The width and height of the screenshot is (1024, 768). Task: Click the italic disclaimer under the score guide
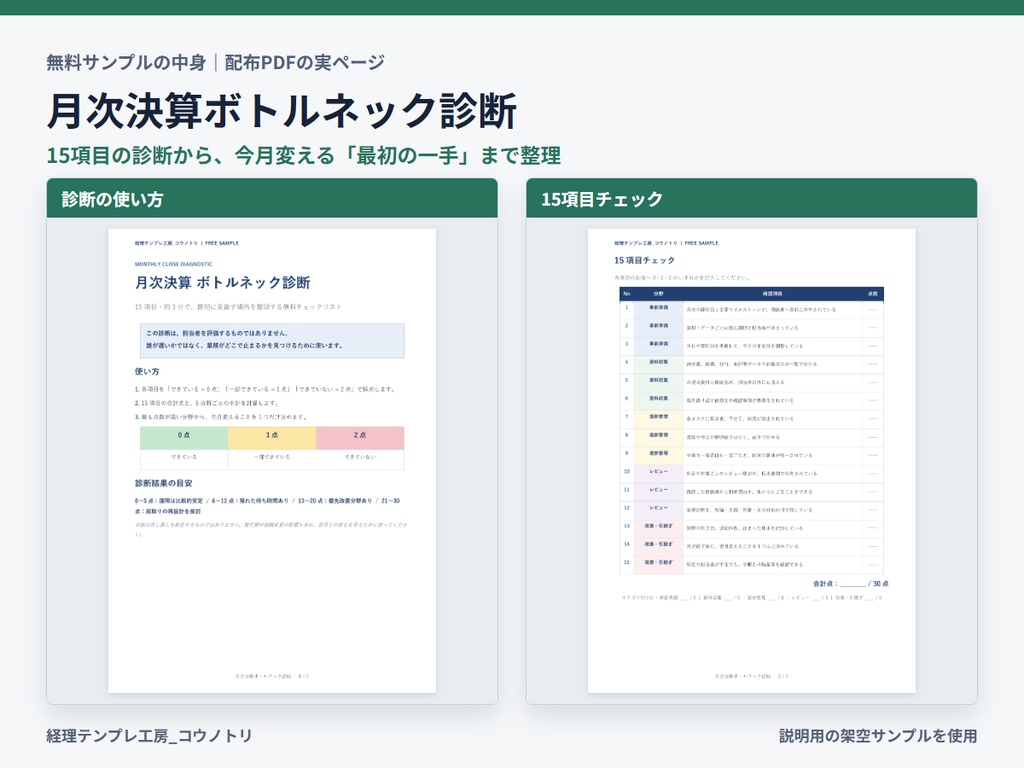(x=270, y=530)
